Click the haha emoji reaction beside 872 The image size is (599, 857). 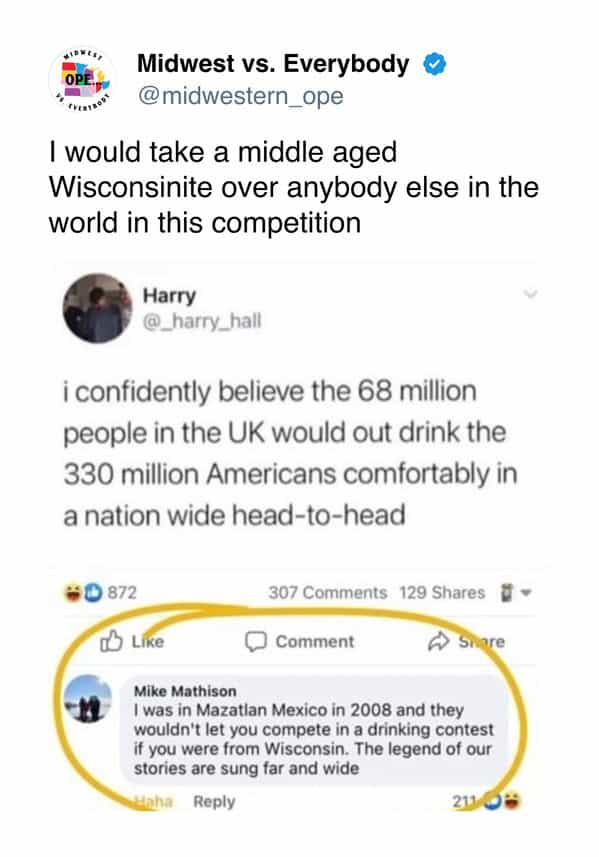pyautogui.click(x=73, y=592)
